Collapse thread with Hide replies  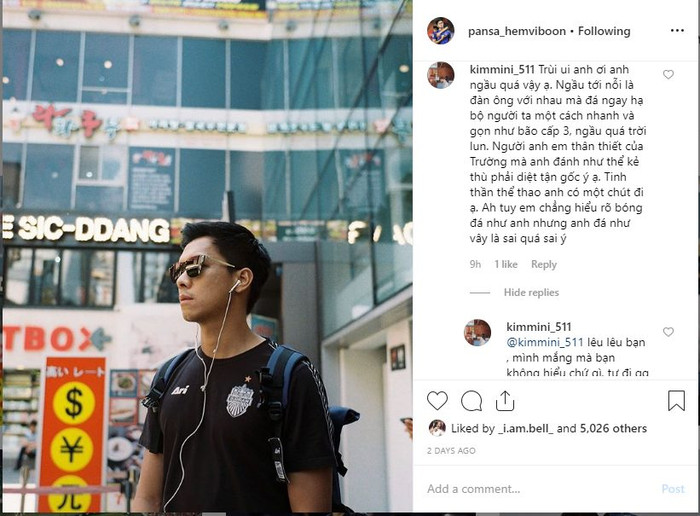pos(531,292)
